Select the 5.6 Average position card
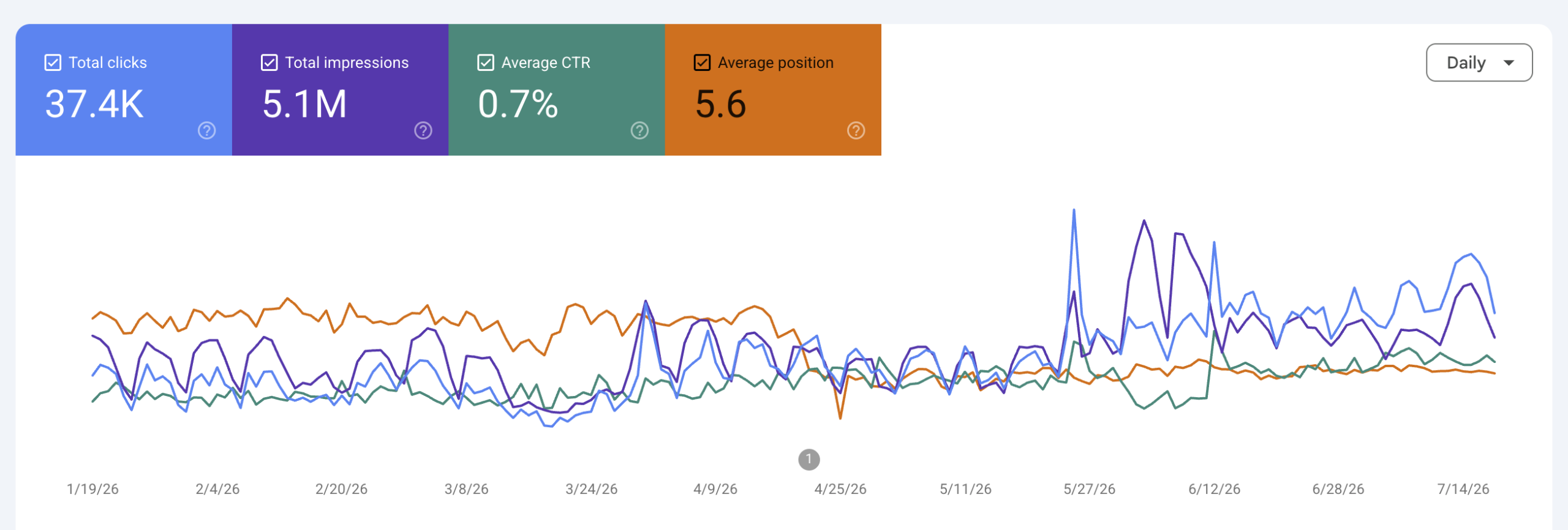The height and width of the screenshot is (530, 1568). [773, 90]
